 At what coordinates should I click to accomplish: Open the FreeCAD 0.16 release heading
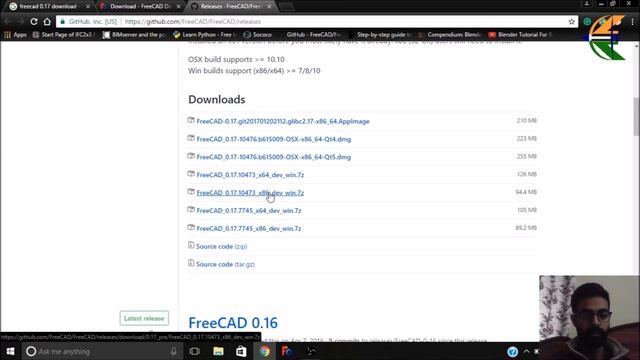coord(233,323)
